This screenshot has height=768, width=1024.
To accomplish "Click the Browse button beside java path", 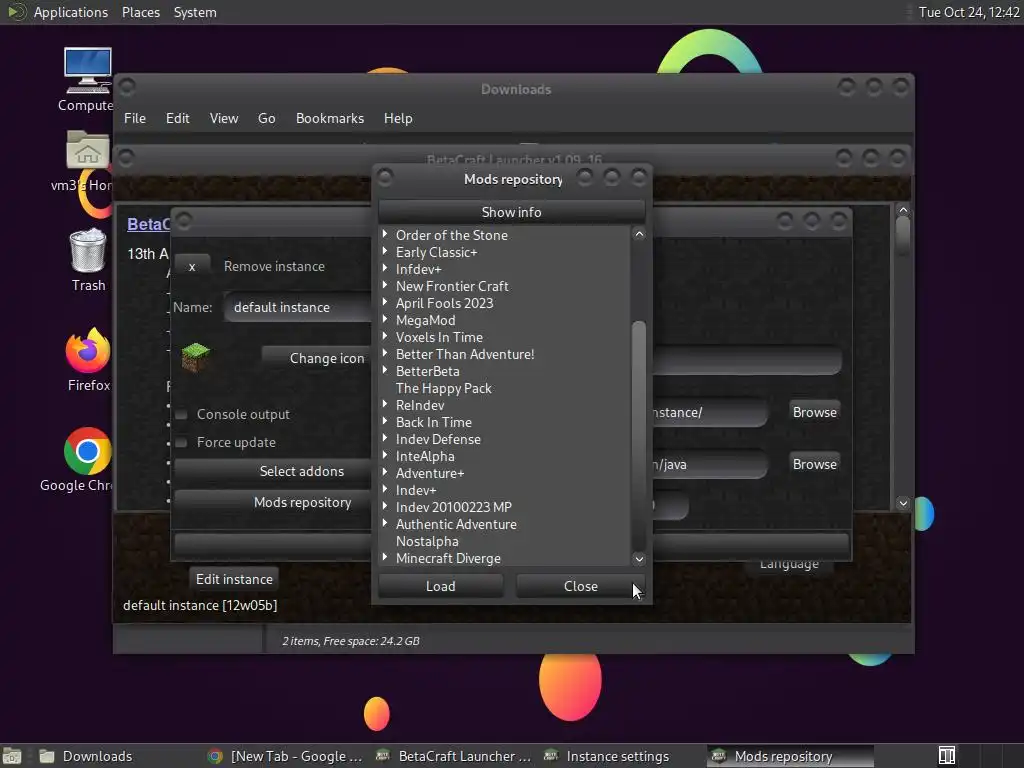I will pos(814,464).
